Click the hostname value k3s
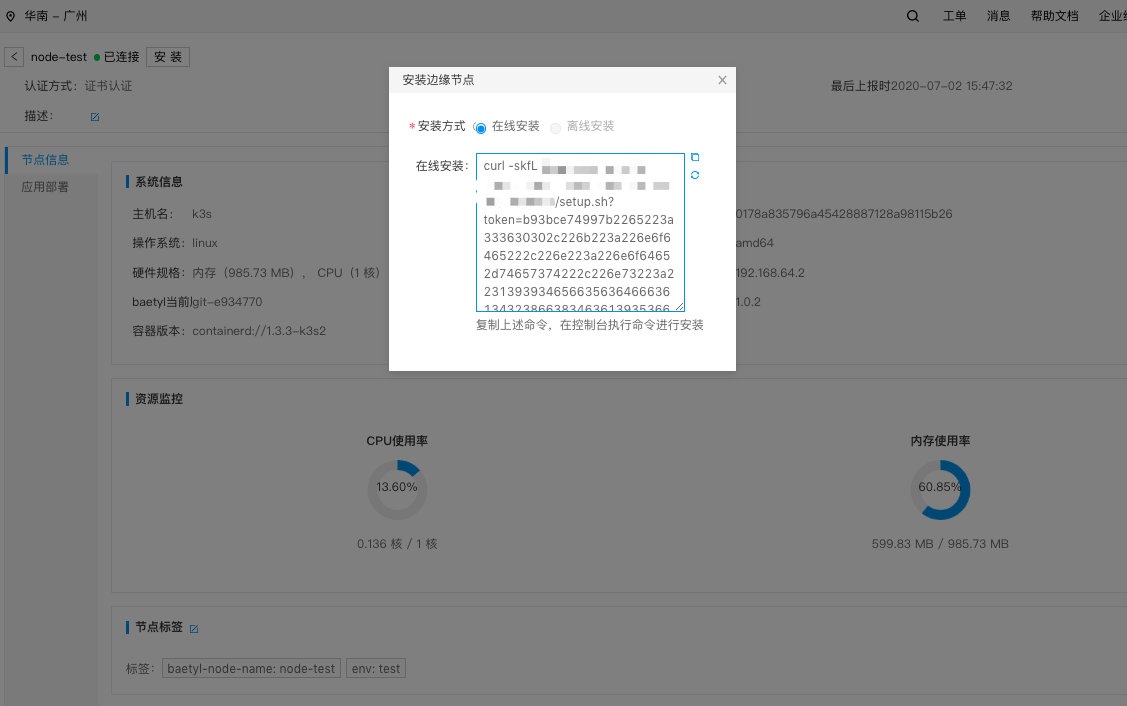1127x706 pixels. pyautogui.click(x=202, y=214)
